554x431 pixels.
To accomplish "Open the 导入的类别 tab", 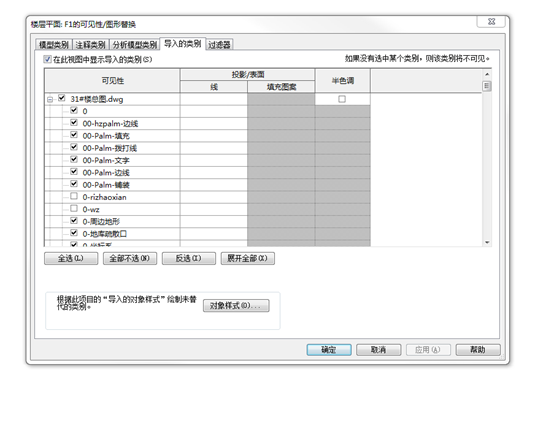I will (x=182, y=44).
